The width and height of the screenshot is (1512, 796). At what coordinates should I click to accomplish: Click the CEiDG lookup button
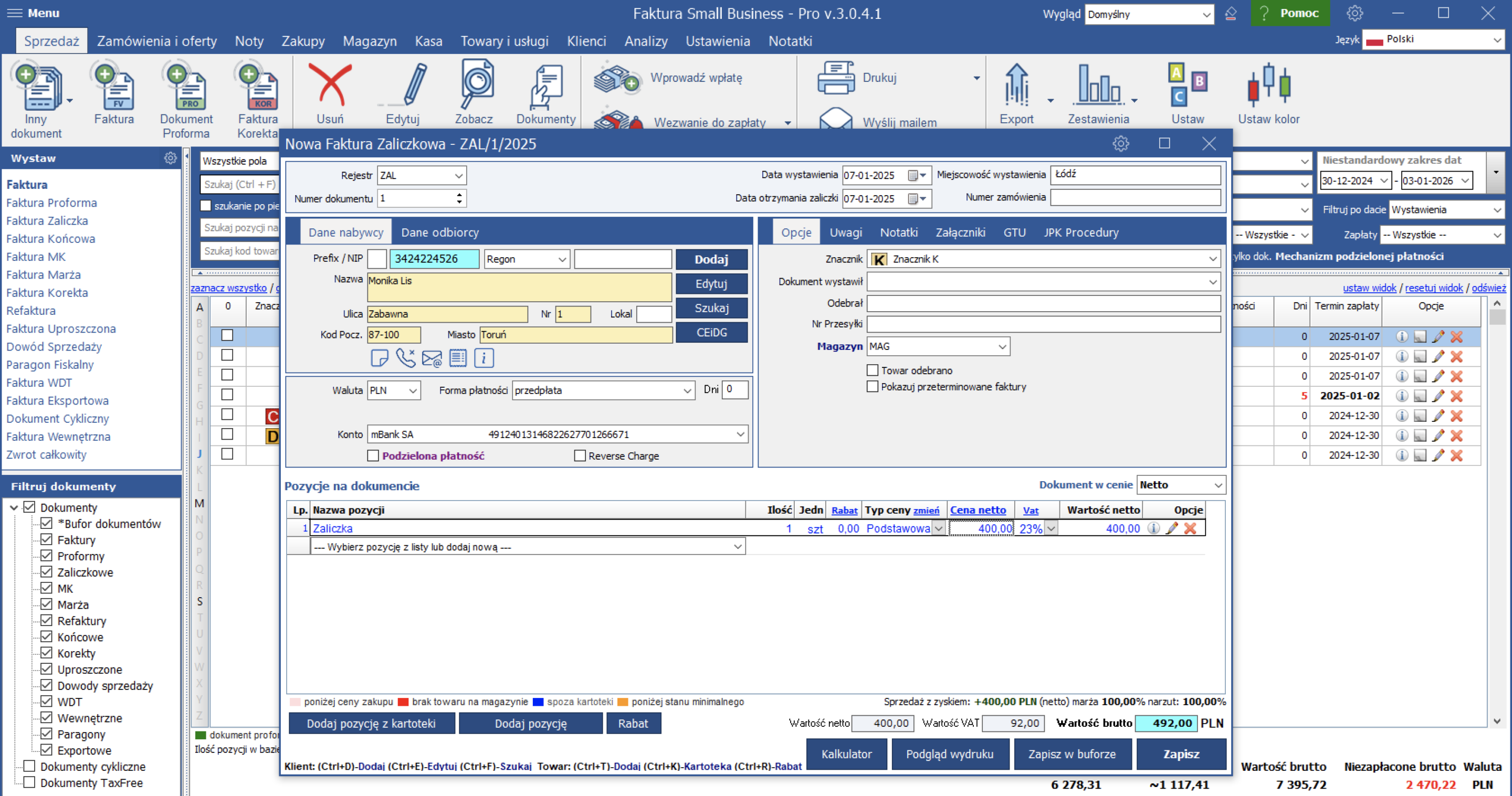(x=711, y=332)
